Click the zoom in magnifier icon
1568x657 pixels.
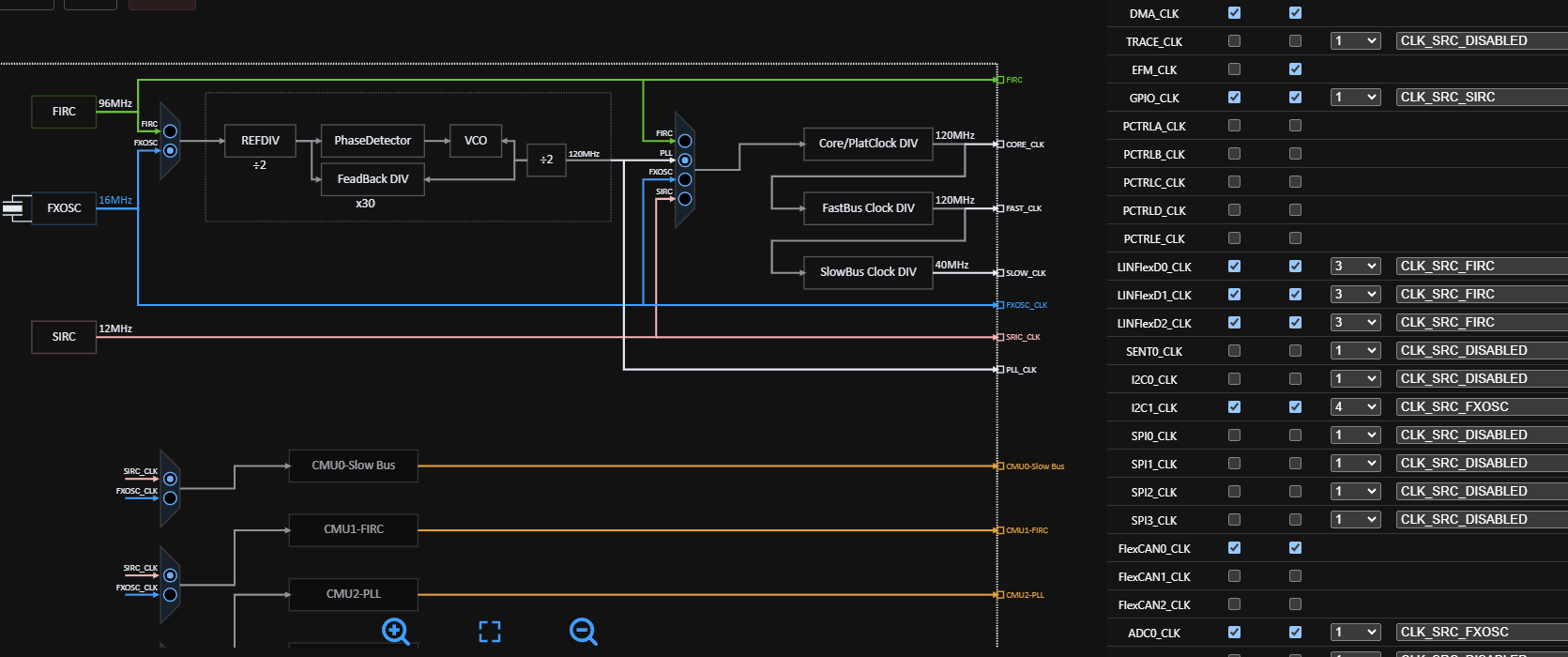[395, 632]
